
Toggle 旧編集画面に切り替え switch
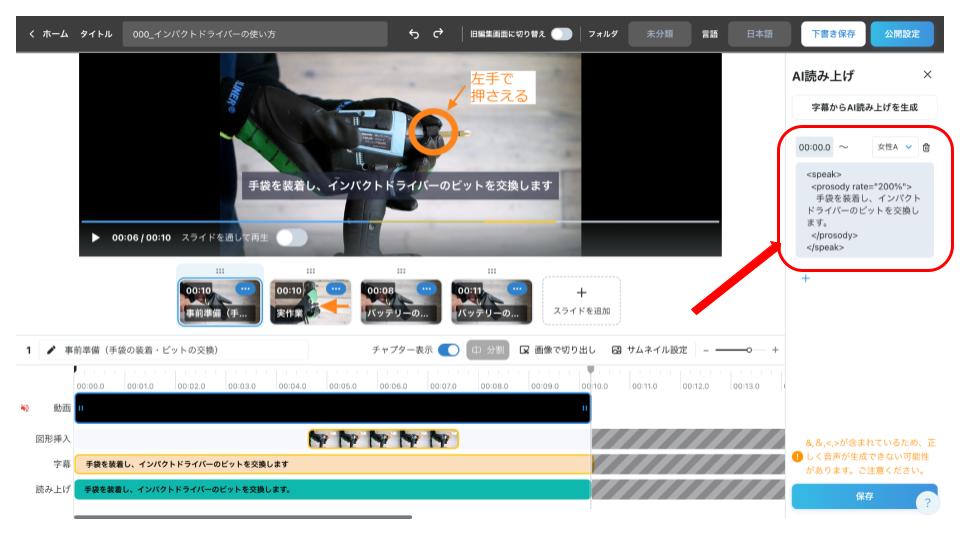561,34
